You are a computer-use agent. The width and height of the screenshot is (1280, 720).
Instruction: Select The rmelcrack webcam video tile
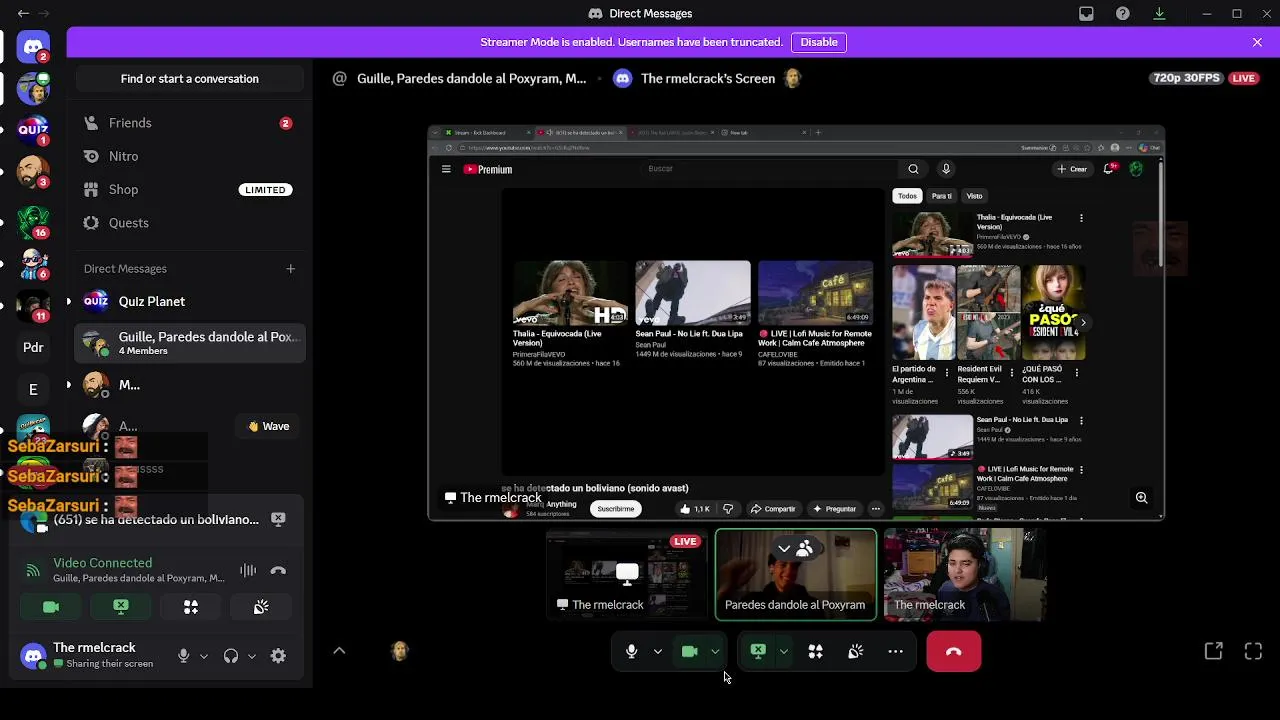click(x=965, y=574)
